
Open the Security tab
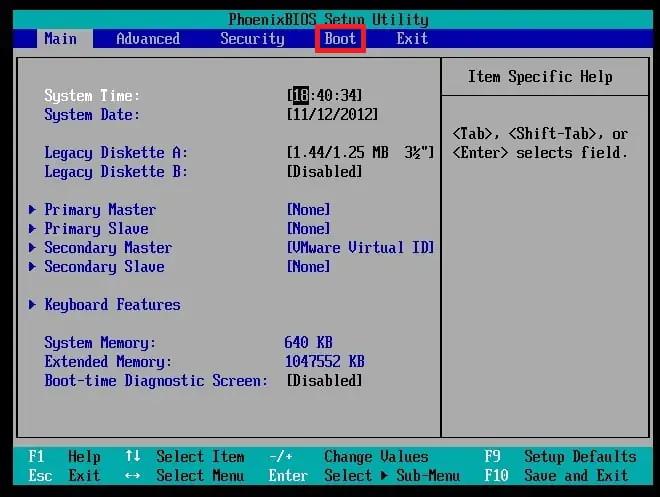pyautogui.click(x=252, y=39)
